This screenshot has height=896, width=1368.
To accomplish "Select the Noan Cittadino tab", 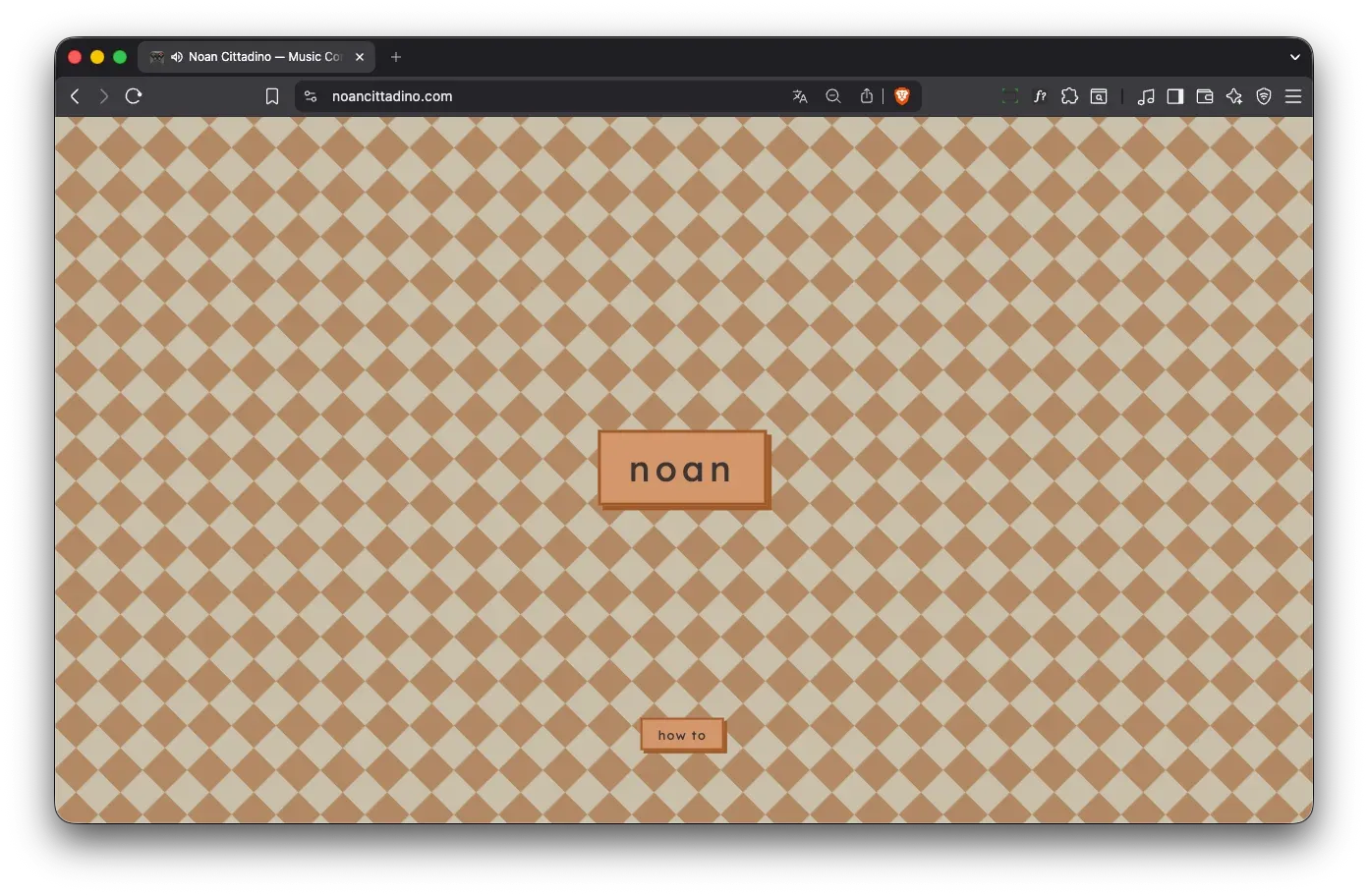I will (x=256, y=57).
